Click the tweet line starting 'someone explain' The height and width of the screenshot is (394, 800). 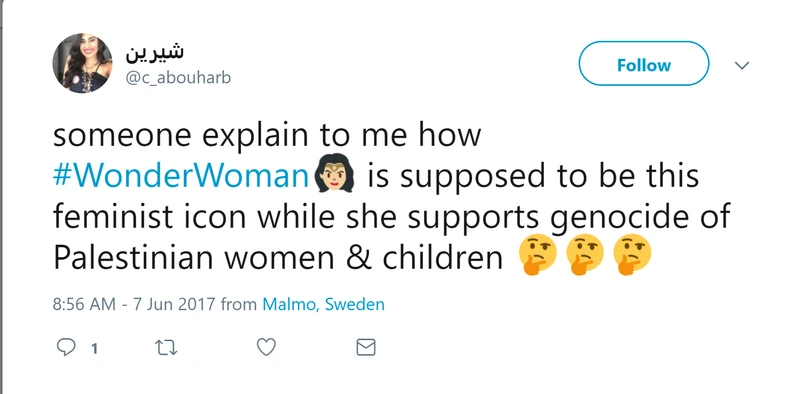coord(267,135)
